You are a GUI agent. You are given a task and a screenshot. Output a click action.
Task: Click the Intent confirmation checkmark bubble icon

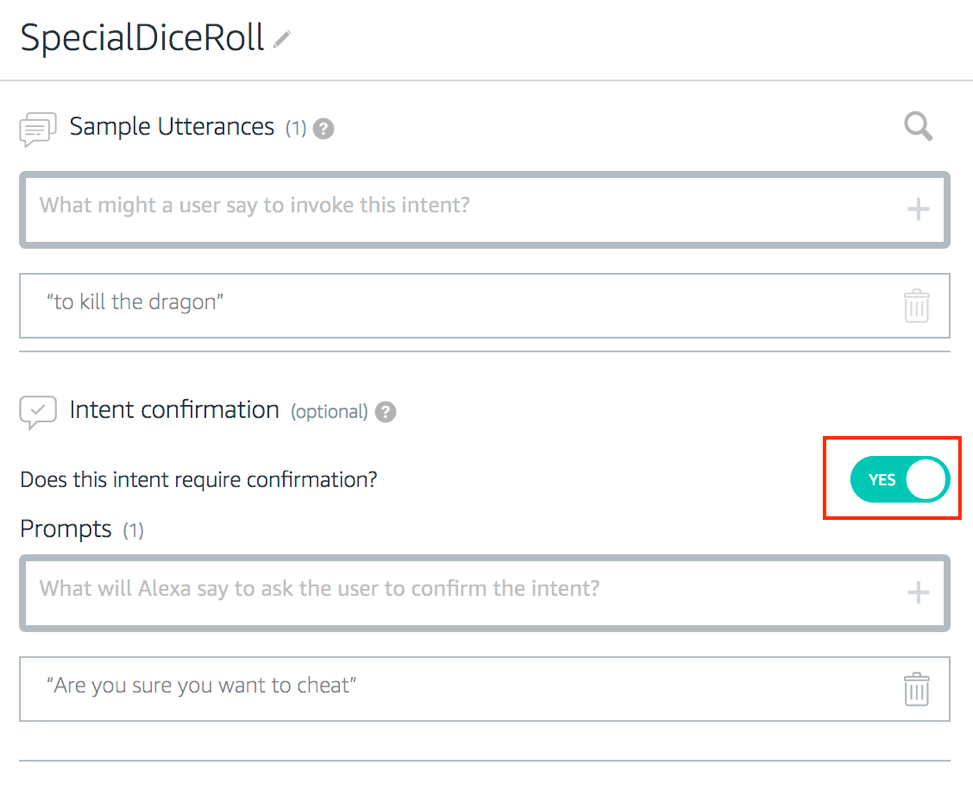37,412
